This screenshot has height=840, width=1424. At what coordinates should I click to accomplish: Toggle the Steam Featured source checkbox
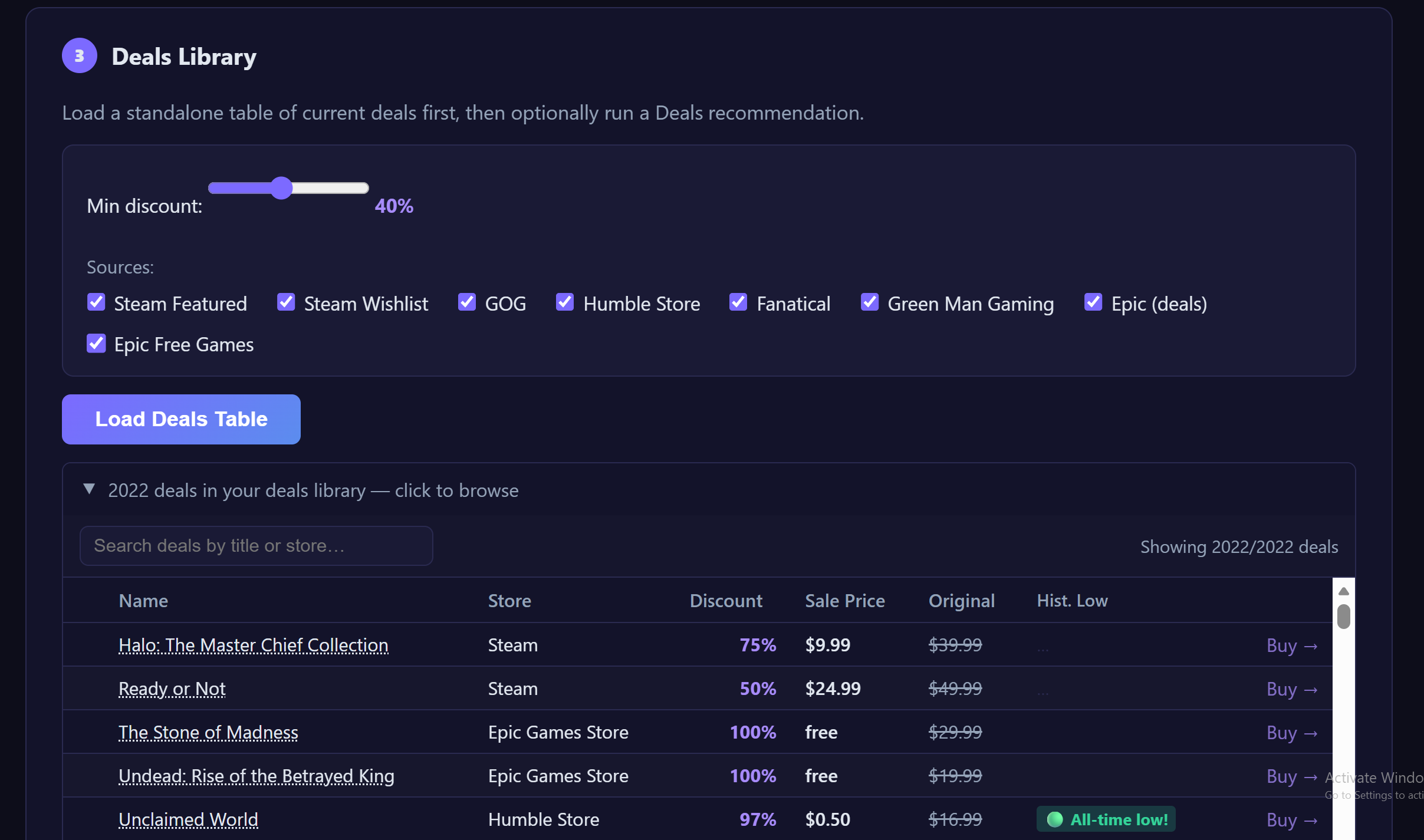coord(96,302)
